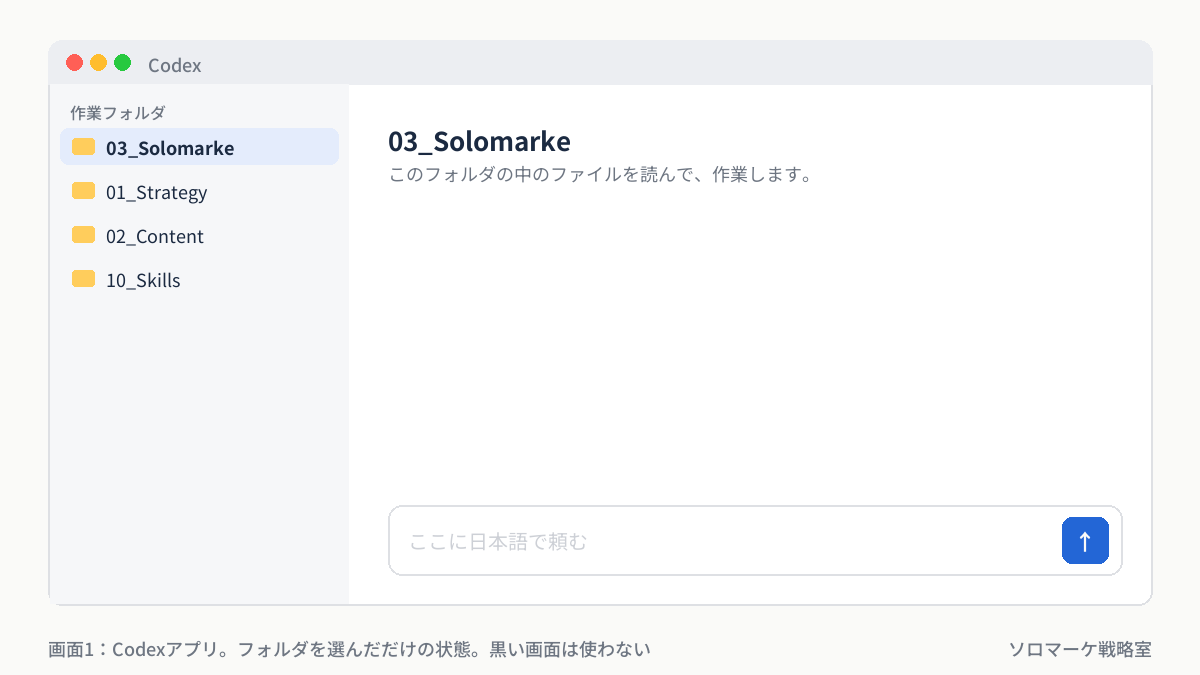Click the 作業フォルダ sidebar heading
The height and width of the screenshot is (675, 1200).
pos(118,113)
